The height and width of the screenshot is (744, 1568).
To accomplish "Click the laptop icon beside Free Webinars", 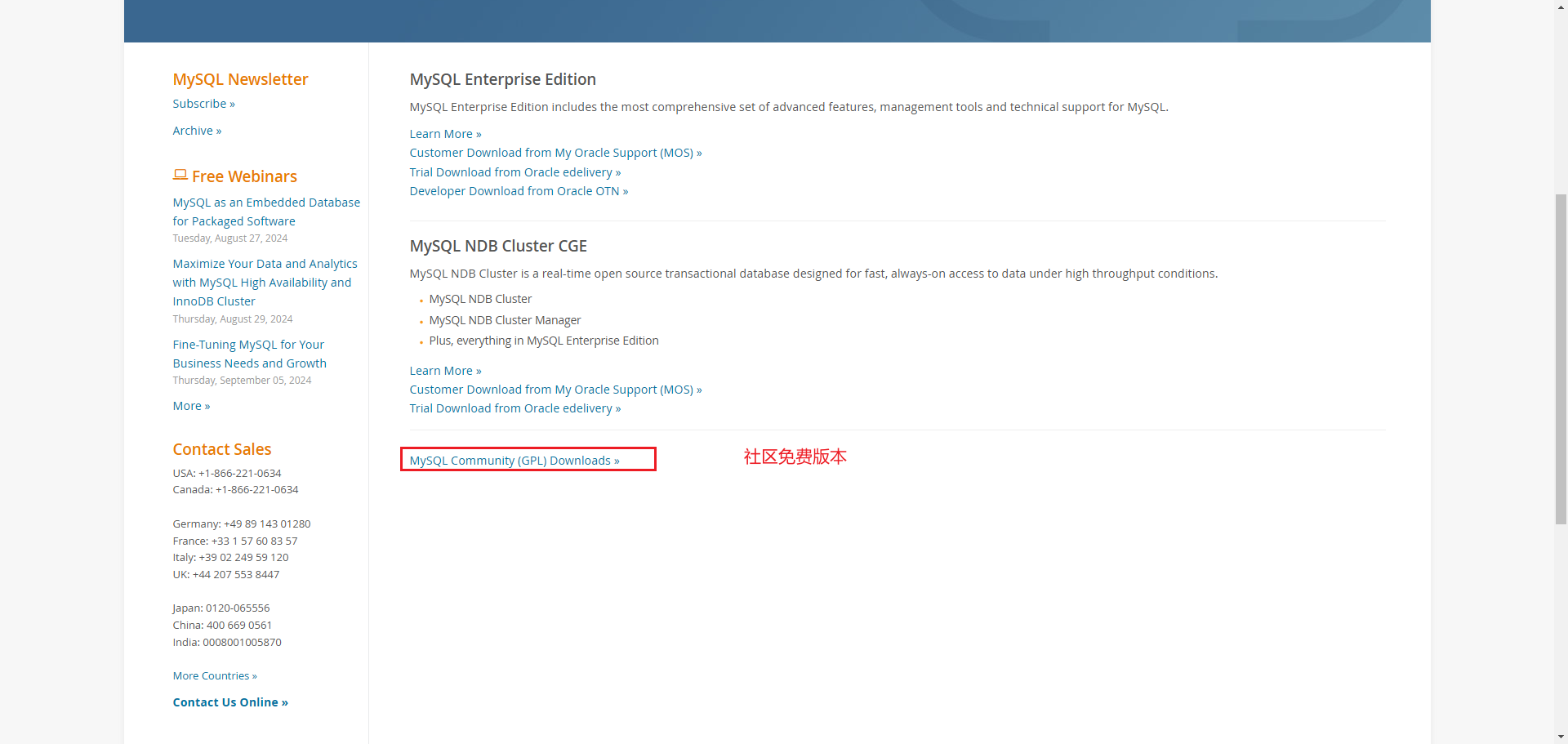I will coord(180,175).
